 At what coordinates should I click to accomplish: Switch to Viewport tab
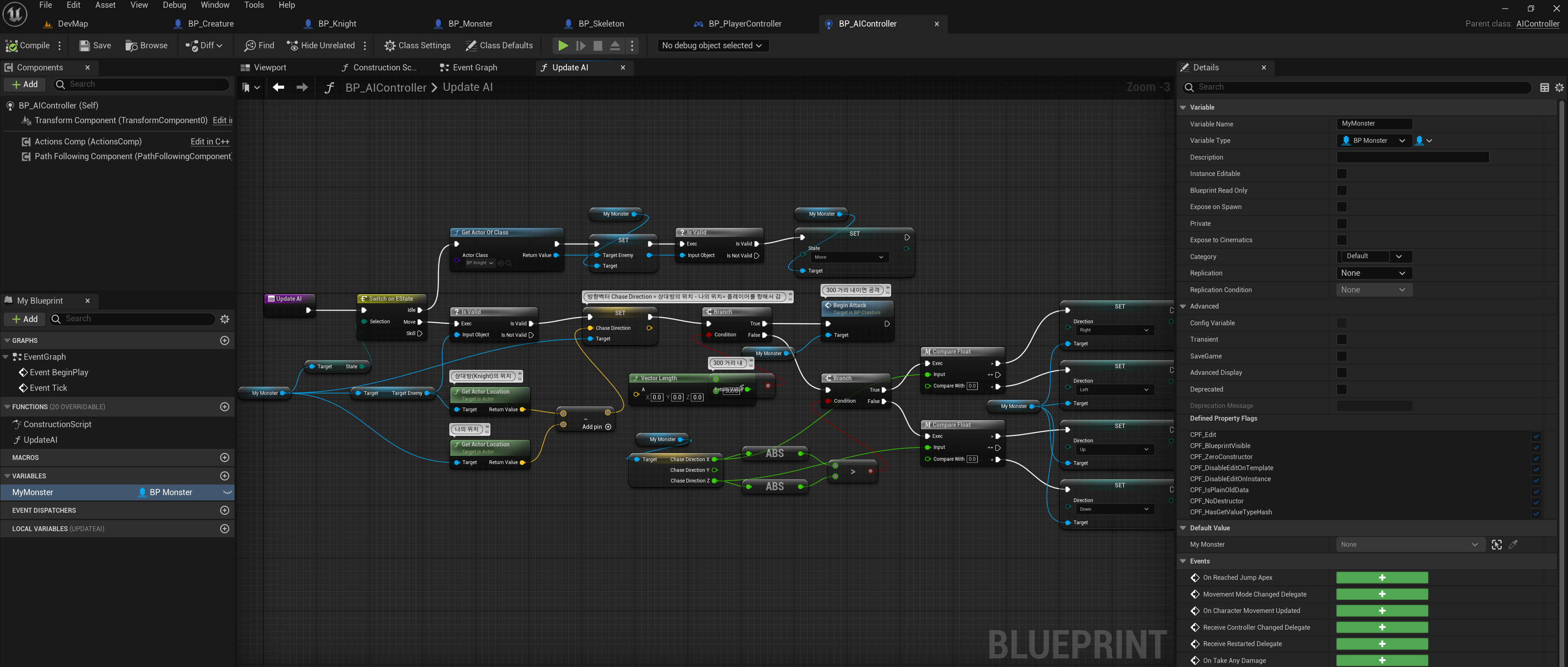pyautogui.click(x=264, y=68)
